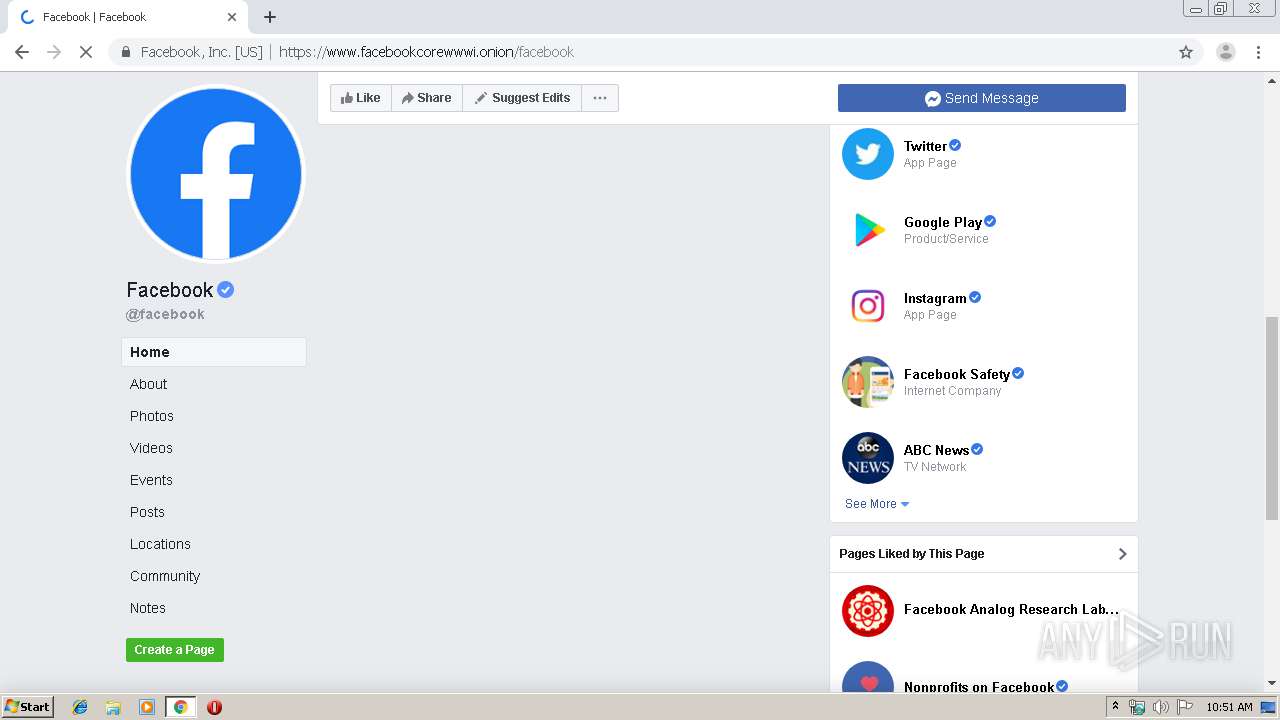1280x720 pixels.
Task: Click the Facebook profile logo picture
Action: pos(216,173)
